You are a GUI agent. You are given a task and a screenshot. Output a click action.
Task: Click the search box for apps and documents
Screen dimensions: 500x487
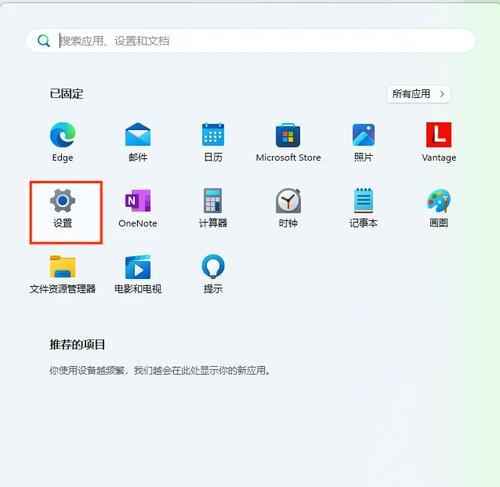[x=251, y=41]
